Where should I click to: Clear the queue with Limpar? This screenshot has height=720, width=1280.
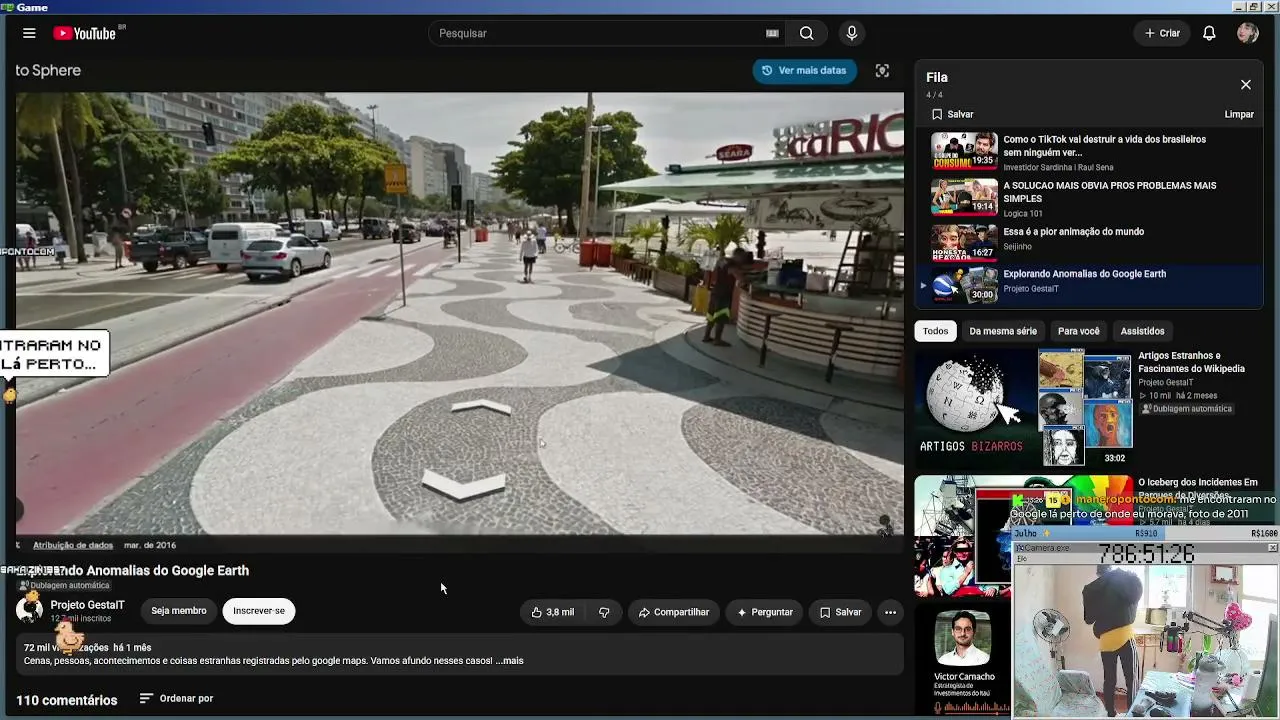(1239, 114)
